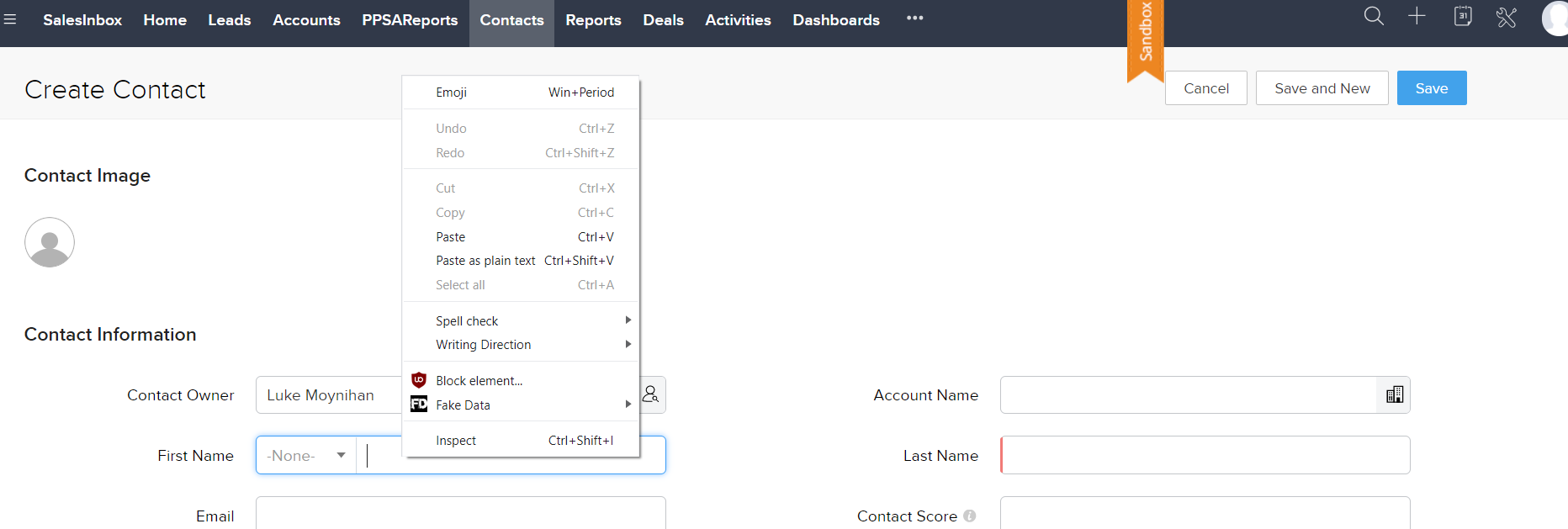Click the Contact Score input field
The height and width of the screenshot is (529, 1568).
tap(1205, 513)
